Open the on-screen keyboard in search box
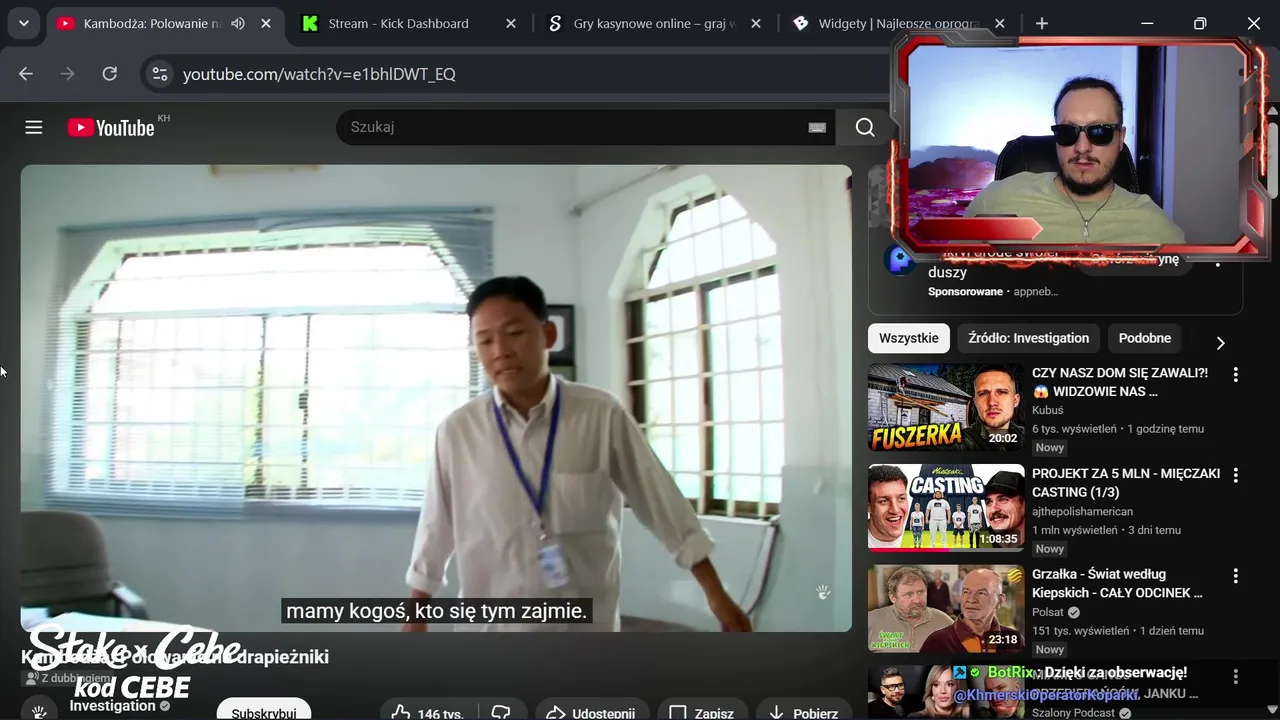Screen dimensions: 1280x720 coord(817,127)
